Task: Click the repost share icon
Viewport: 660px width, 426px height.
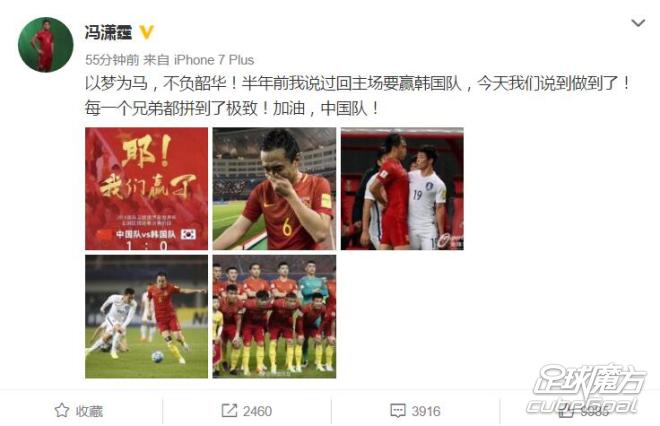Action: 229,411
